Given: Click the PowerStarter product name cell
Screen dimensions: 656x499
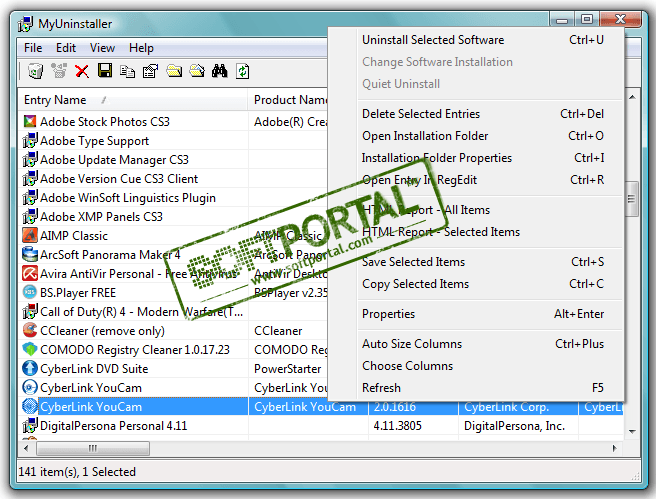Looking at the screenshot, I should (x=288, y=369).
